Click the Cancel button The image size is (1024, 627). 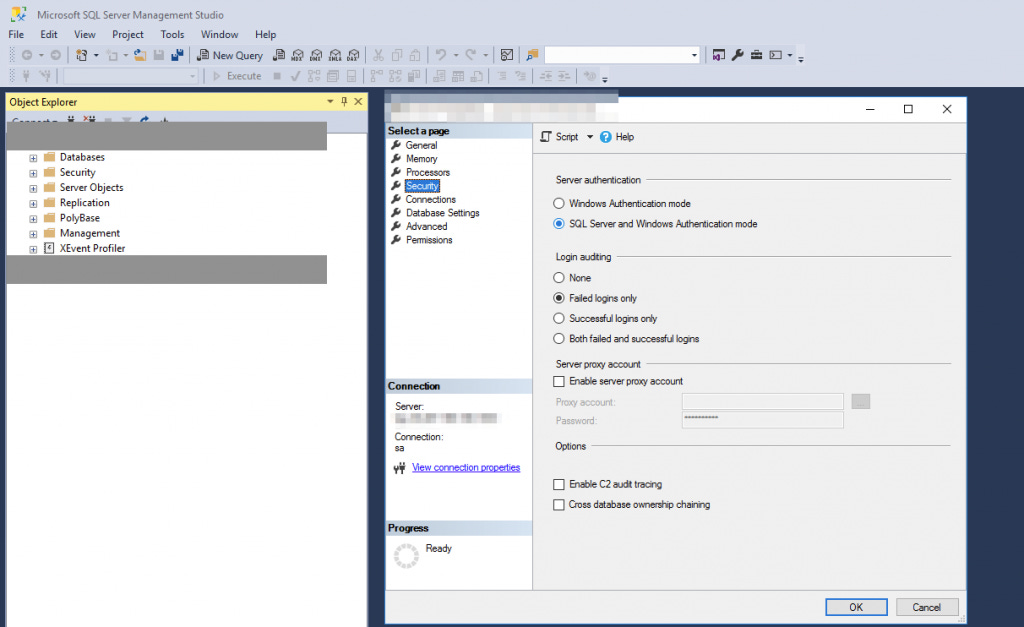tap(927, 607)
